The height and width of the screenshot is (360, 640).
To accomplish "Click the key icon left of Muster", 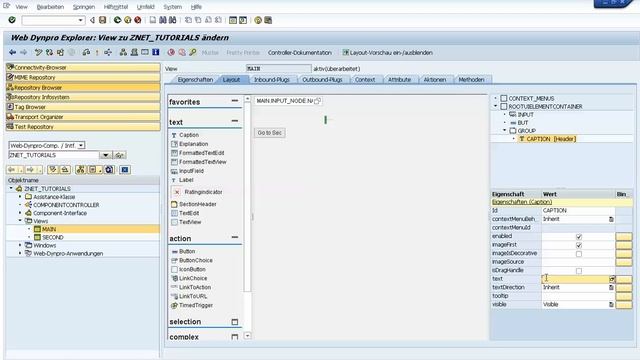I will point(193,52).
